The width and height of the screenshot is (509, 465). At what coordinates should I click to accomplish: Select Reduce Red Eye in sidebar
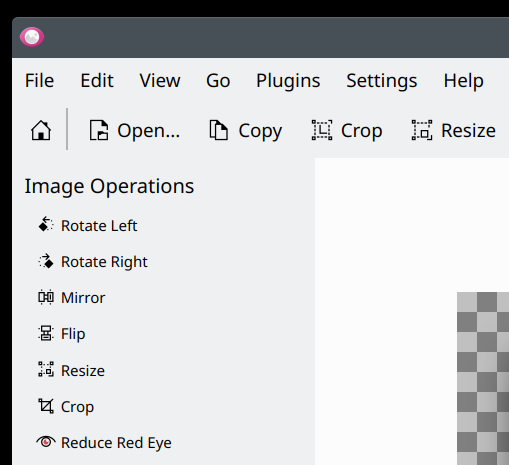pyautogui.click(x=104, y=443)
